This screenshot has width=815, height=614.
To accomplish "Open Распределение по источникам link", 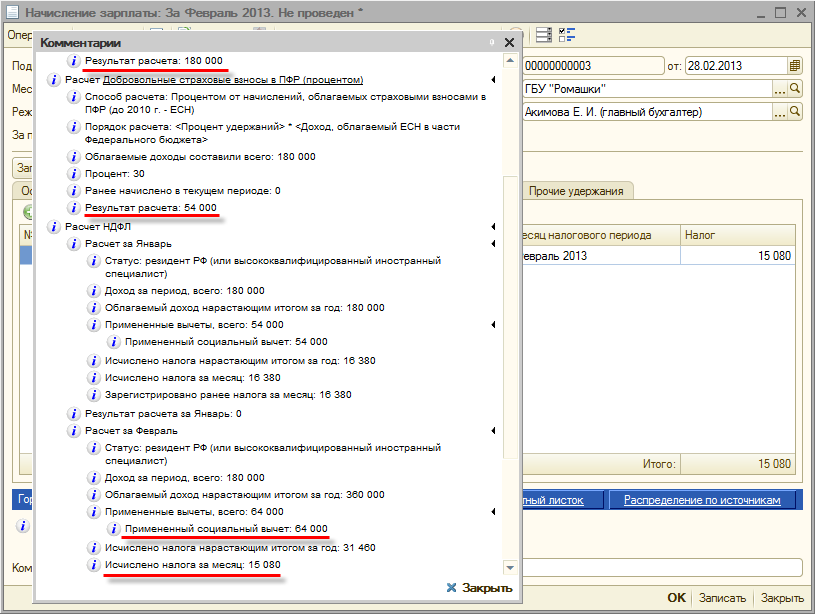I will [702, 500].
